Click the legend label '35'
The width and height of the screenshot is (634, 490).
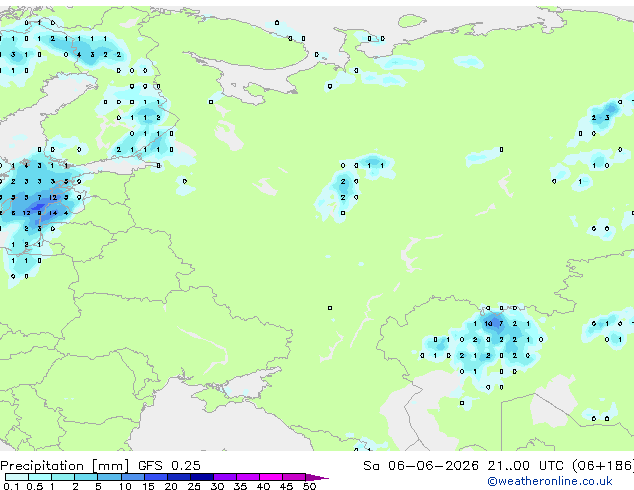click(x=240, y=486)
